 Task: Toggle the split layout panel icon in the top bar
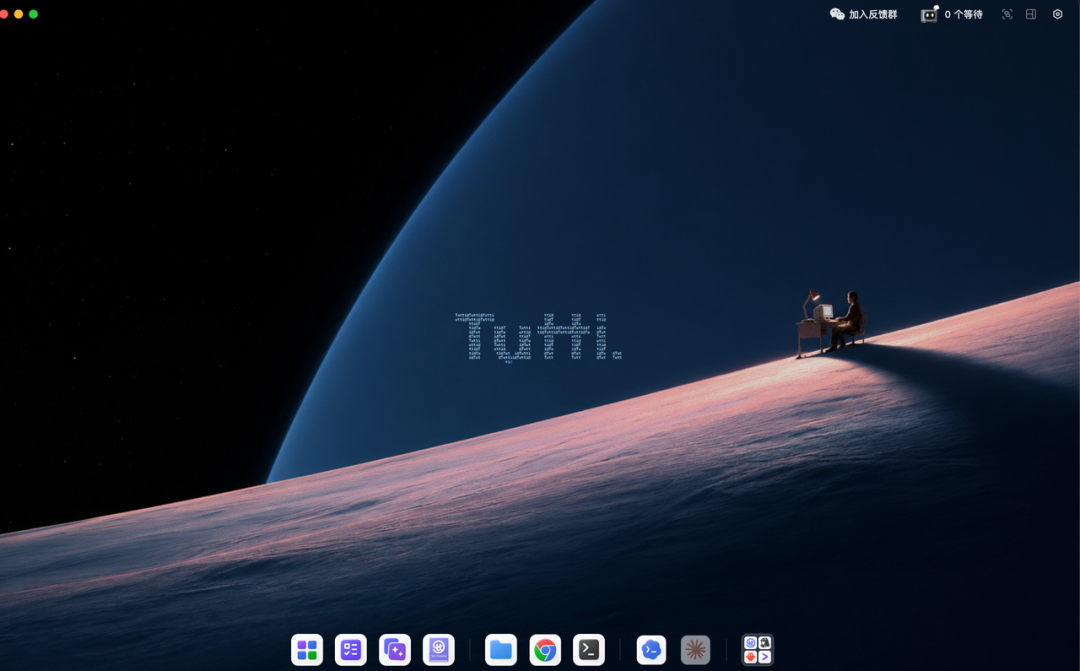pyautogui.click(x=1031, y=14)
